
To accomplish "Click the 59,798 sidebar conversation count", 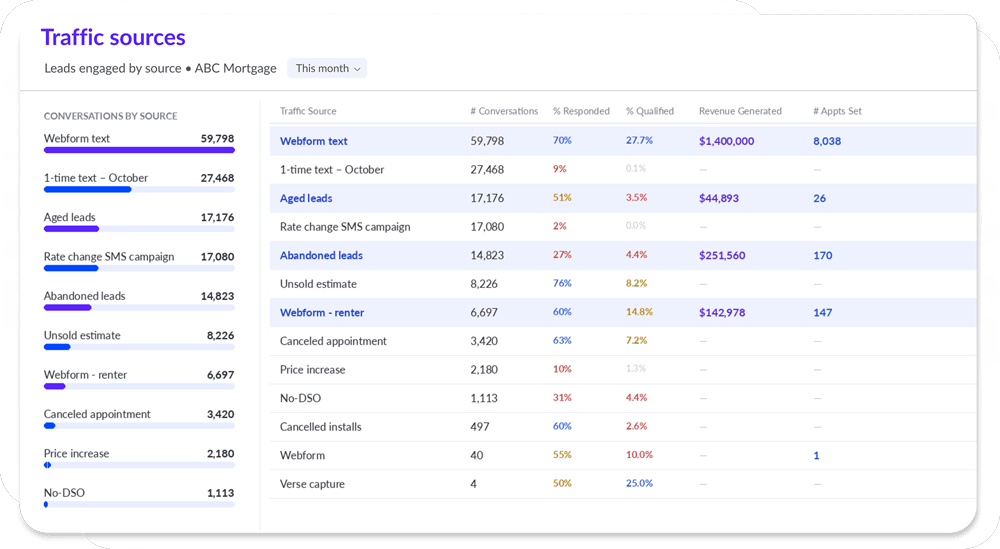I will (x=217, y=138).
